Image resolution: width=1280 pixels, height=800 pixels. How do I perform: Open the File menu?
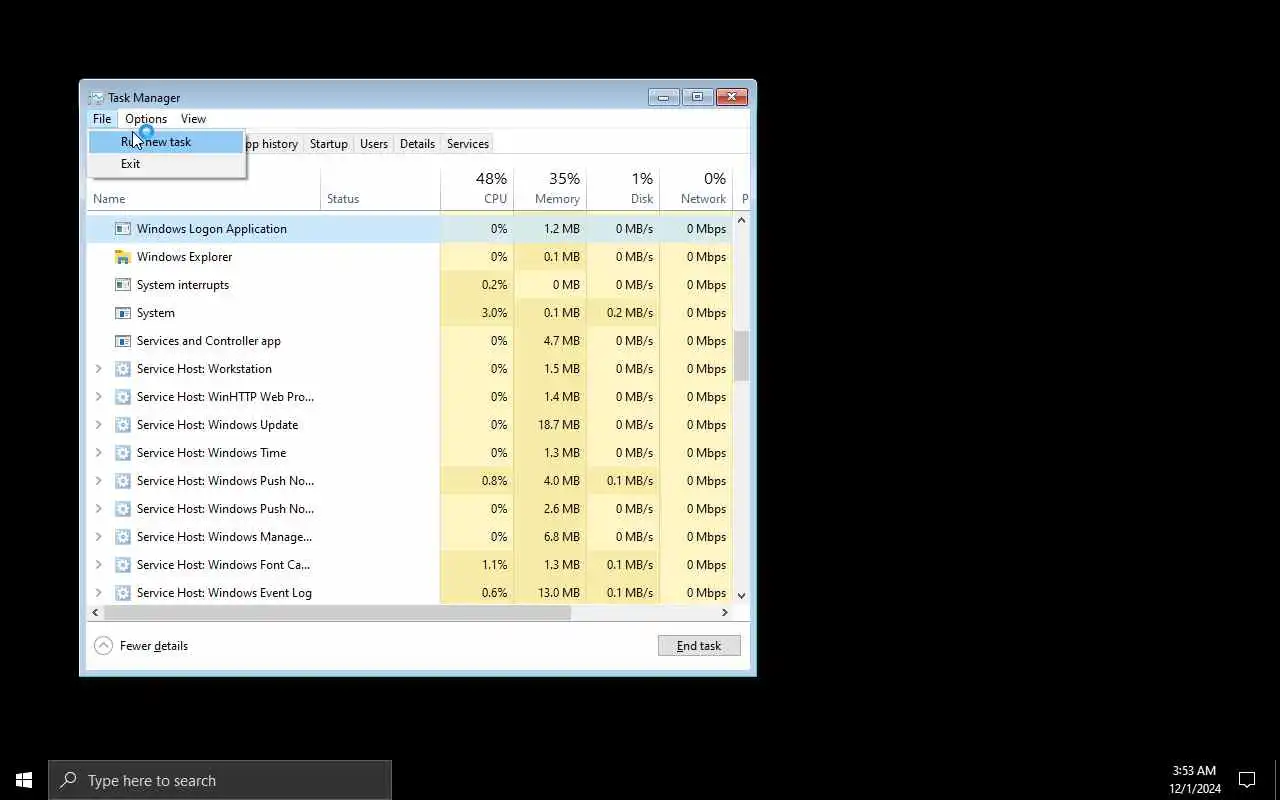pos(102,119)
